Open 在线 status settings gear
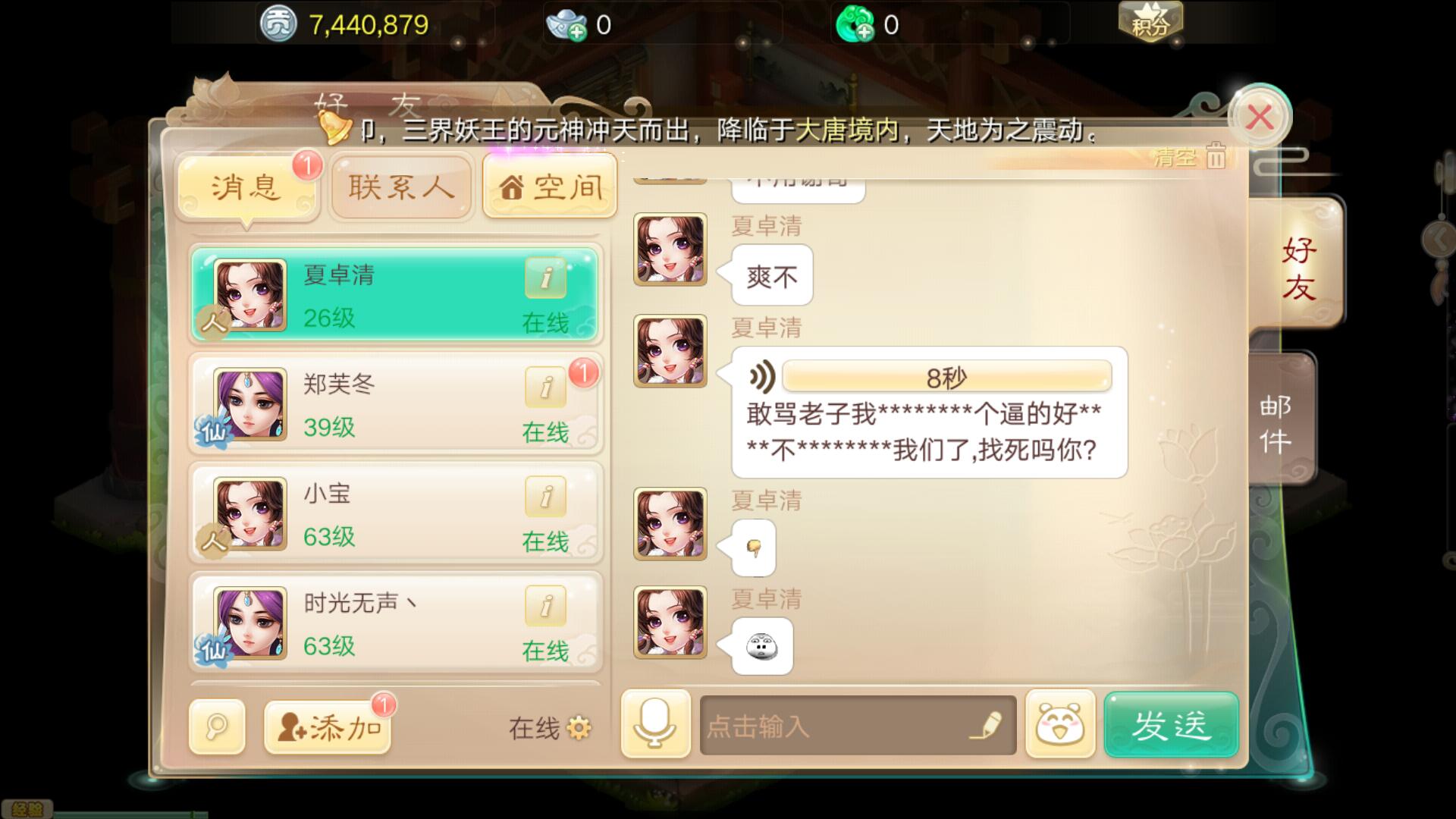The width and height of the screenshot is (1456, 819). 579,729
